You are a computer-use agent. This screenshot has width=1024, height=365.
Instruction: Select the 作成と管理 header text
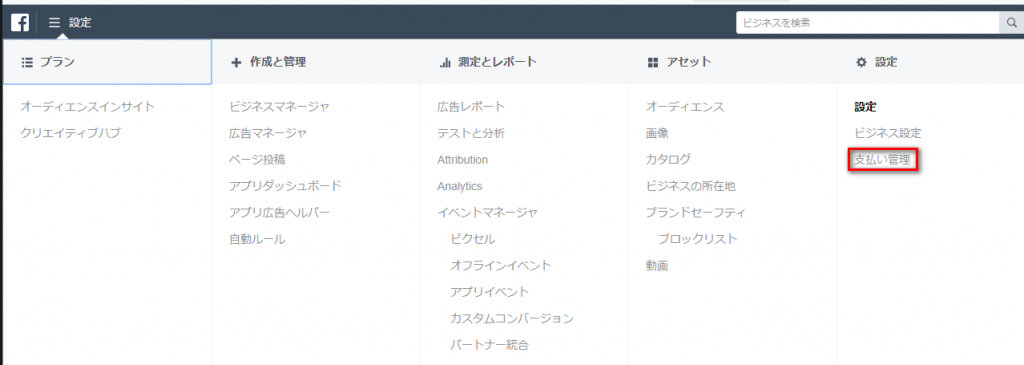(278, 62)
